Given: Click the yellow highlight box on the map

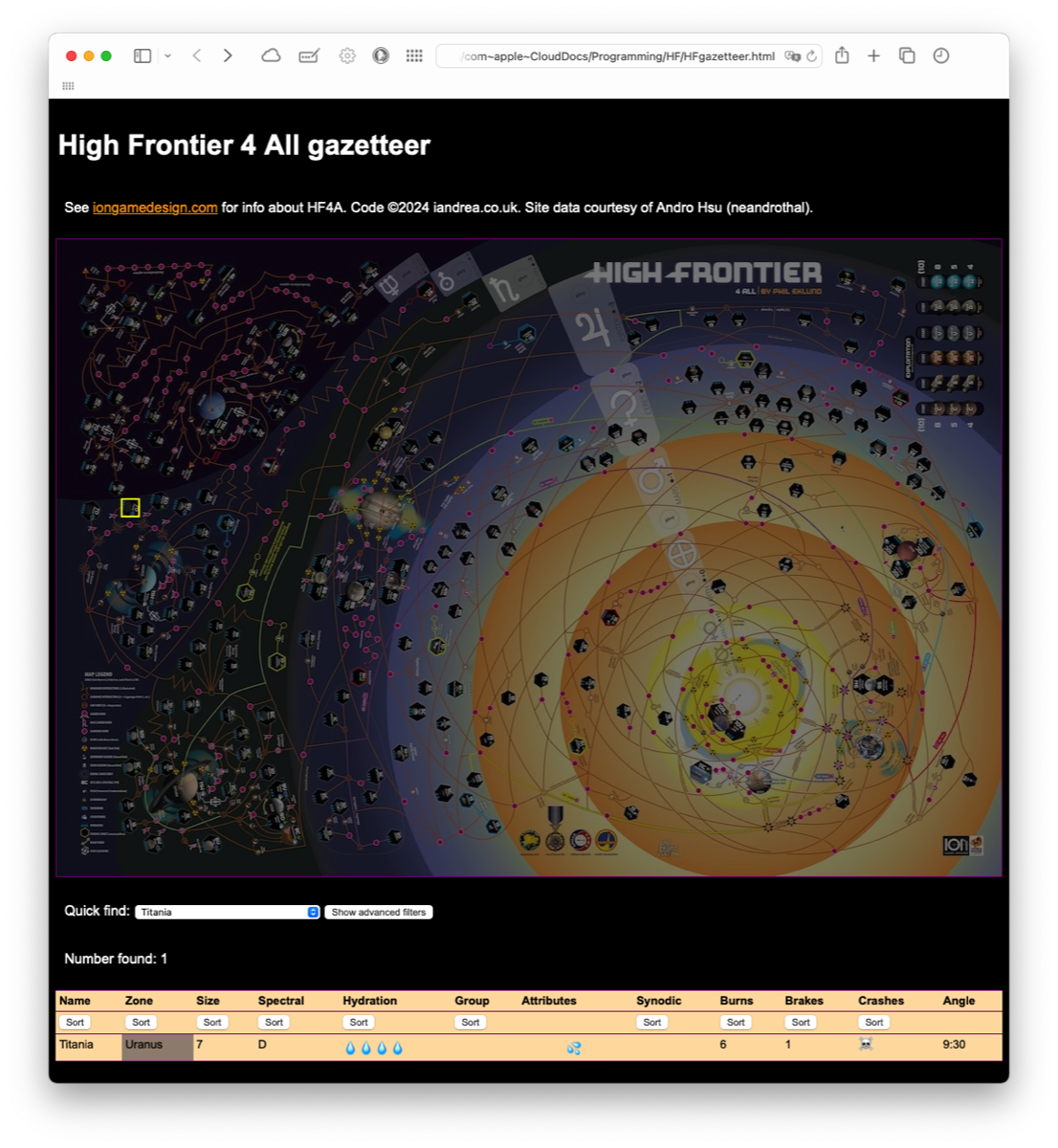Looking at the screenshot, I should (x=131, y=508).
